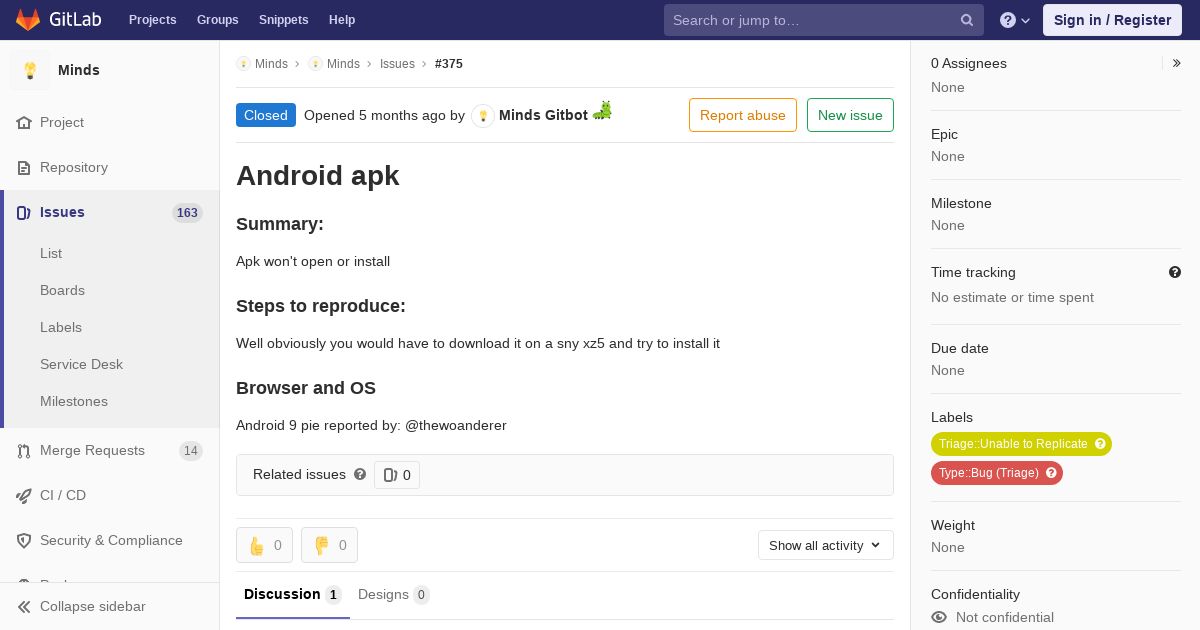The height and width of the screenshot is (630, 1200).
Task: Click the Issues count badge 163
Action: tap(187, 213)
